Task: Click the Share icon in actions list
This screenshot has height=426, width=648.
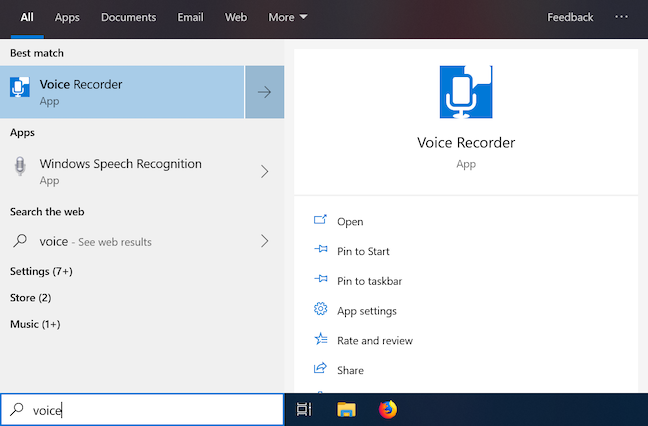Action: point(321,370)
